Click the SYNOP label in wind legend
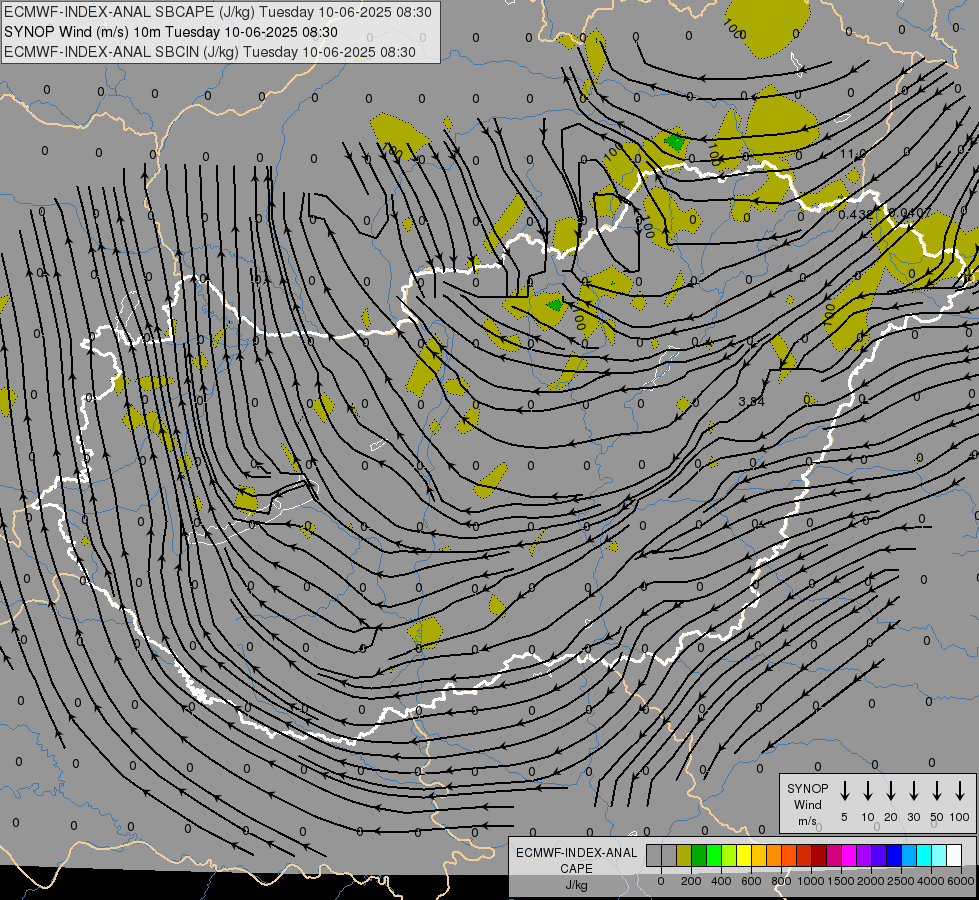 pos(807,788)
